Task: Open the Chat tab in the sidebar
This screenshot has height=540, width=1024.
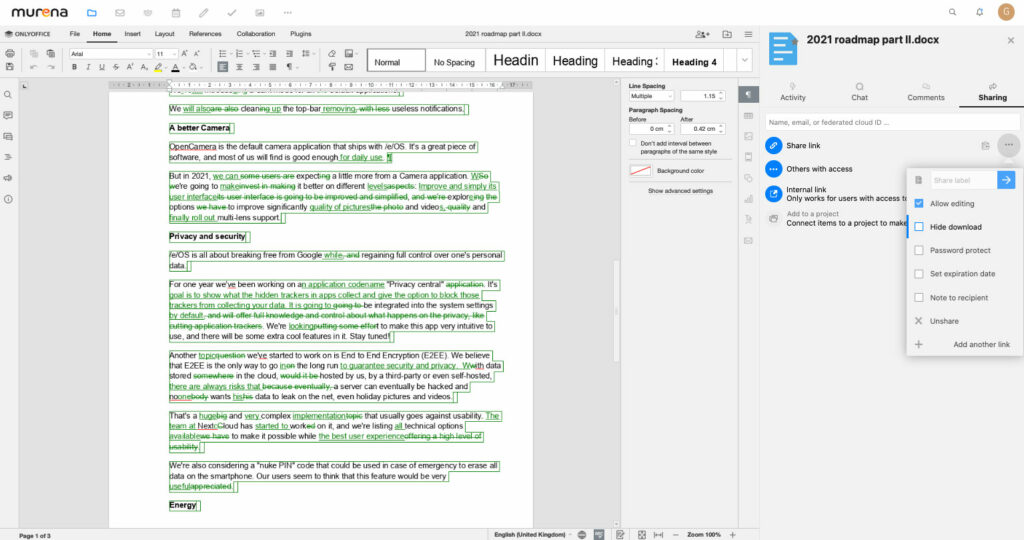Action: (859, 92)
